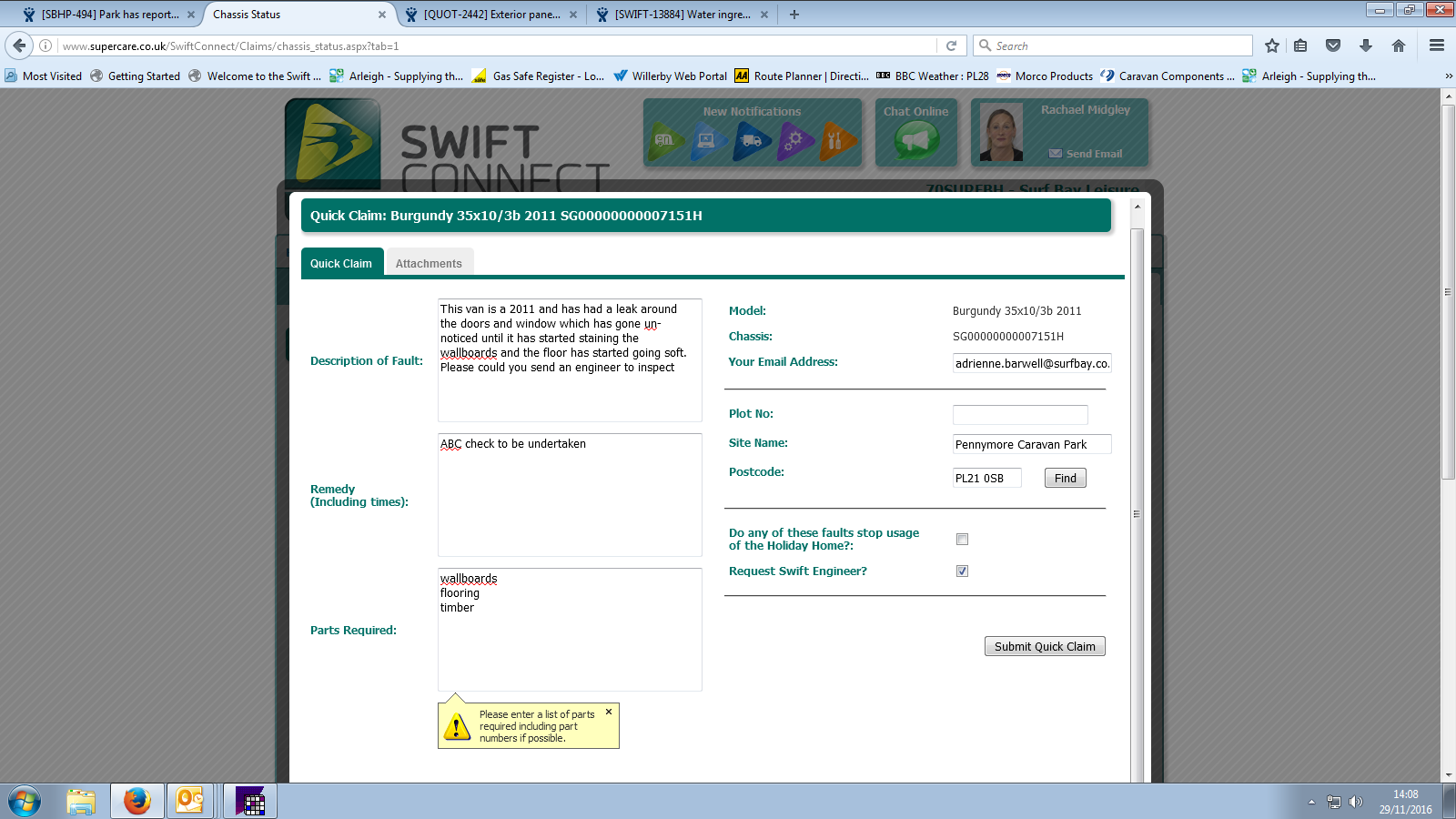This screenshot has width=1456, height=819.
Task: Submit the Quick Claim
Action: [1045, 646]
